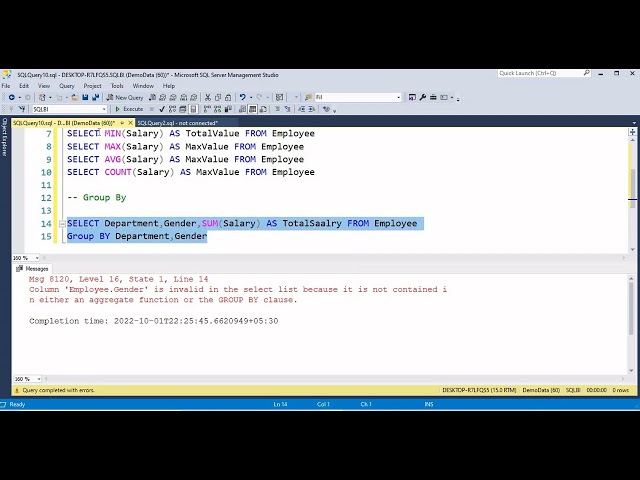
Task: Click the Parse checkmark icon
Action: coord(162,109)
